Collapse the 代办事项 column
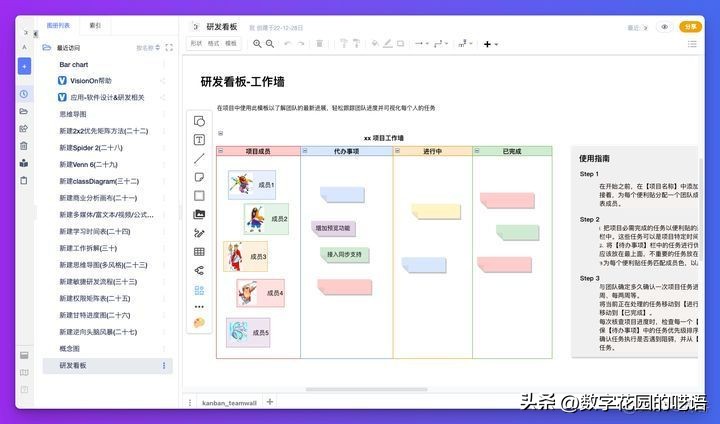Screen dimensions: 720x424 (304, 151)
